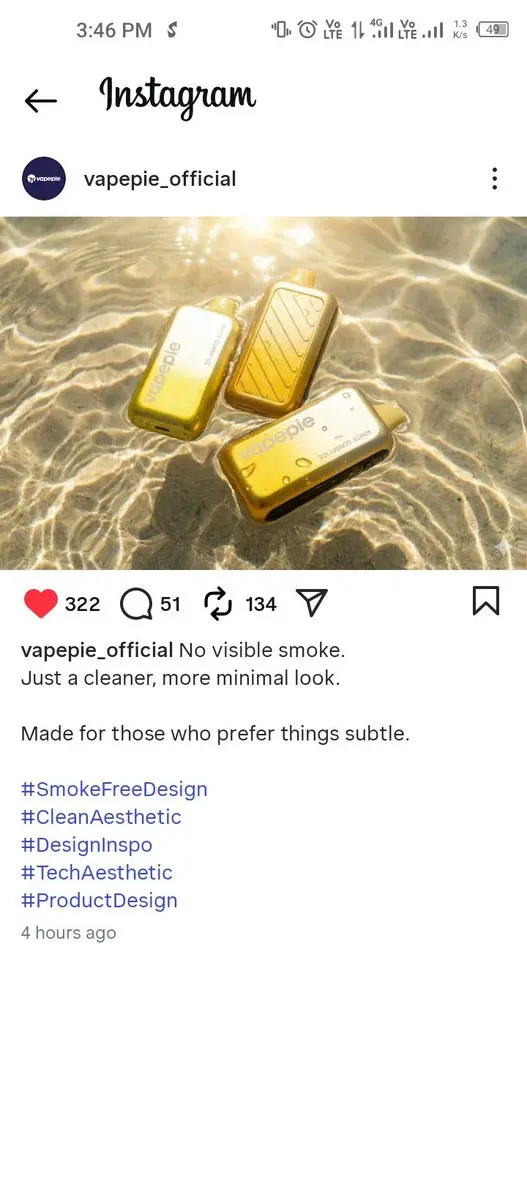The width and height of the screenshot is (527, 1200).
Task: Open the vapepie profile avatar
Action: point(44,179)
